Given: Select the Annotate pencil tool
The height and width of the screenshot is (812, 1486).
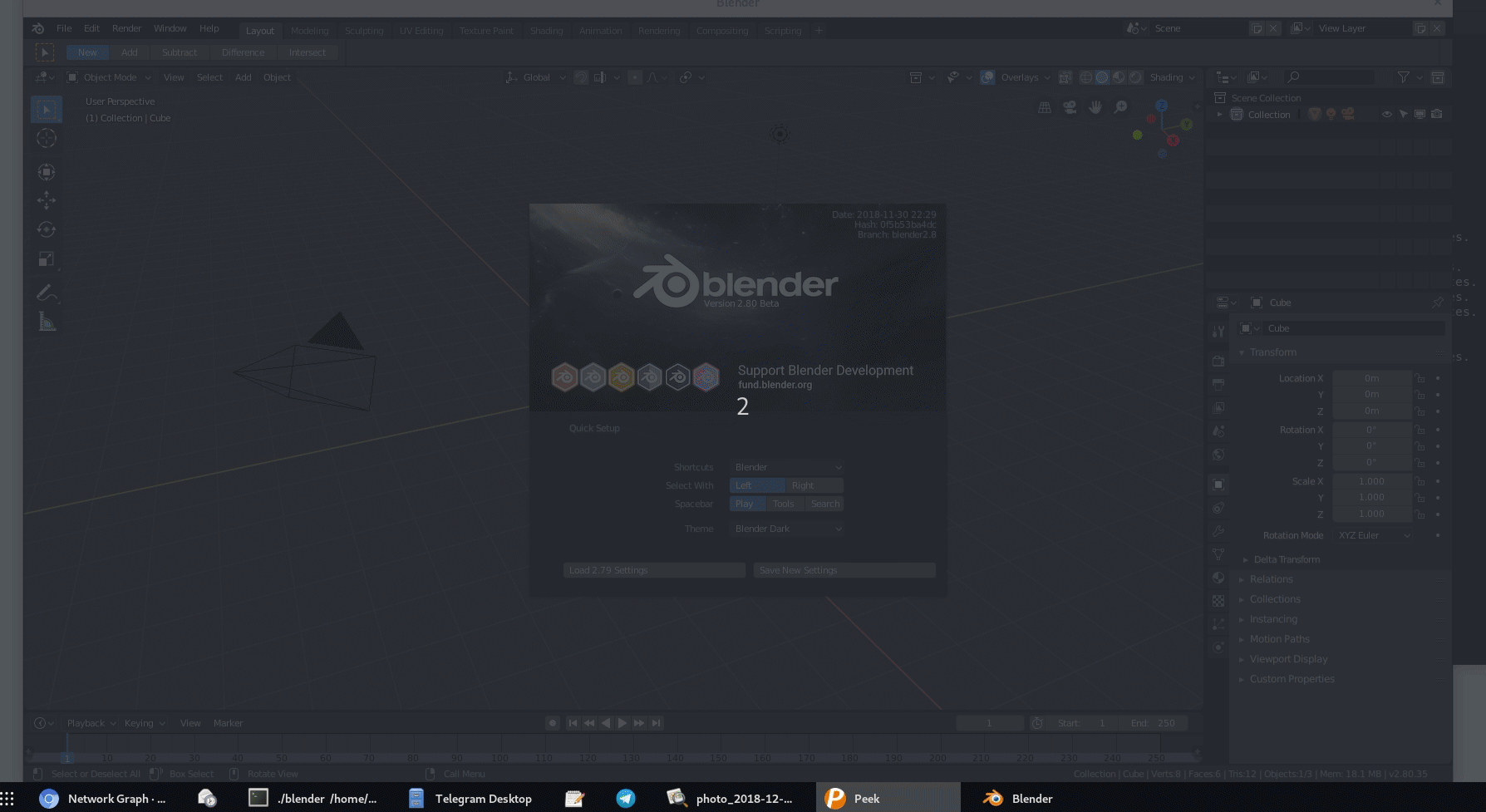Looking at the screenshot, I should (x=47, y=293).
